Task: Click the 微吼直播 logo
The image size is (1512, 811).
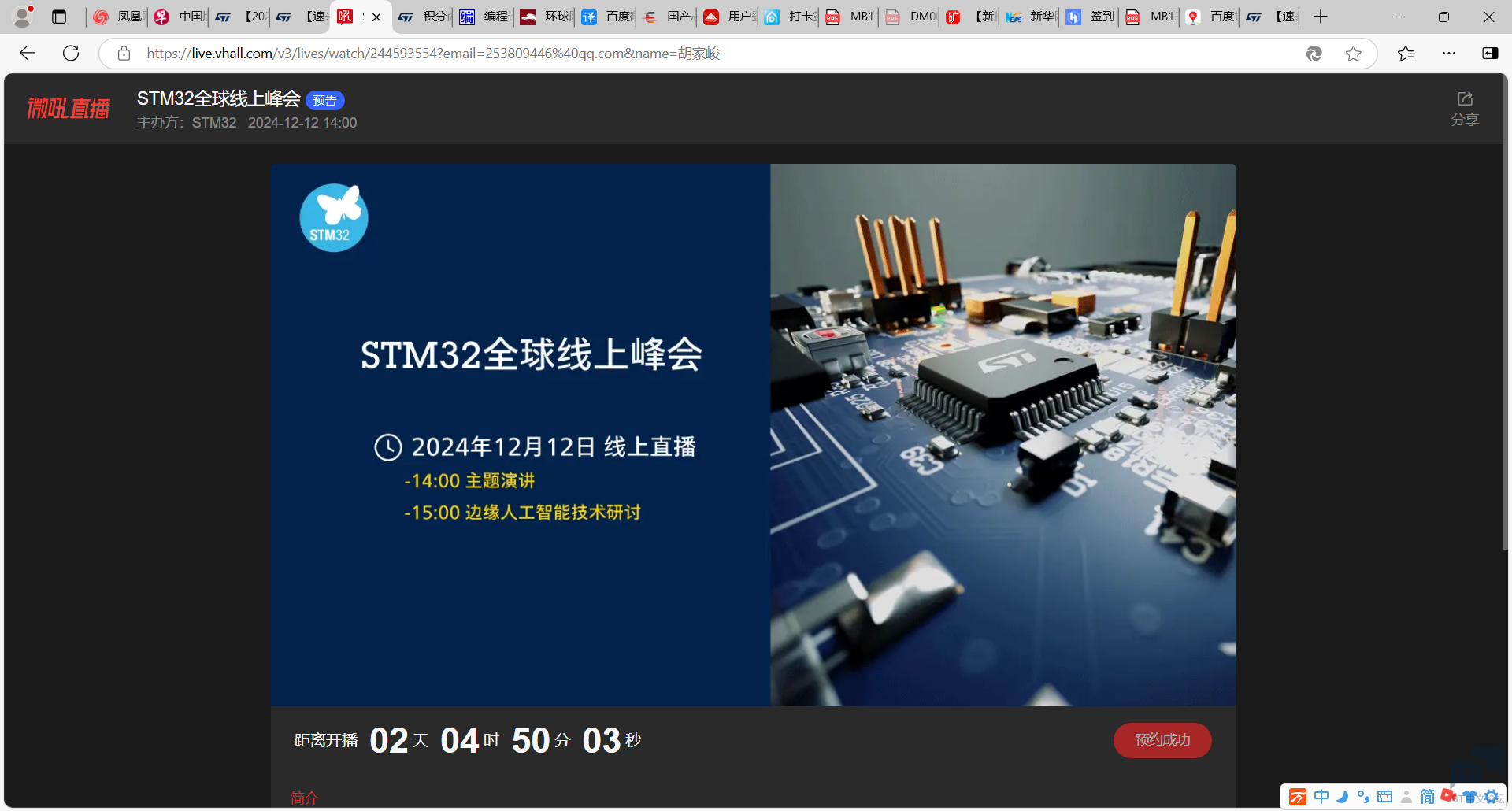Action: coord(69,109)
